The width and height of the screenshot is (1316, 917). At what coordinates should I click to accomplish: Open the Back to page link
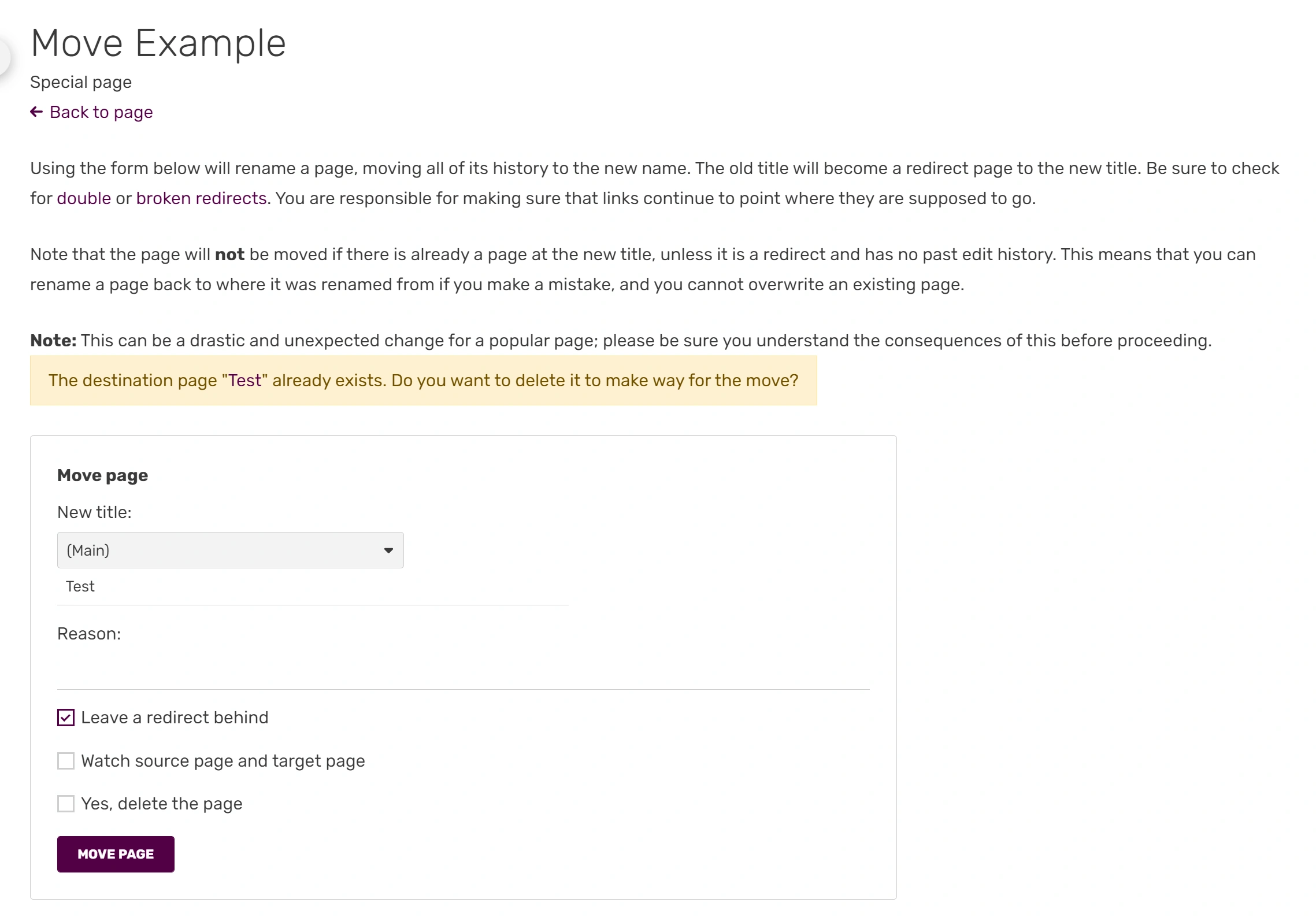[x=101, y=112]
